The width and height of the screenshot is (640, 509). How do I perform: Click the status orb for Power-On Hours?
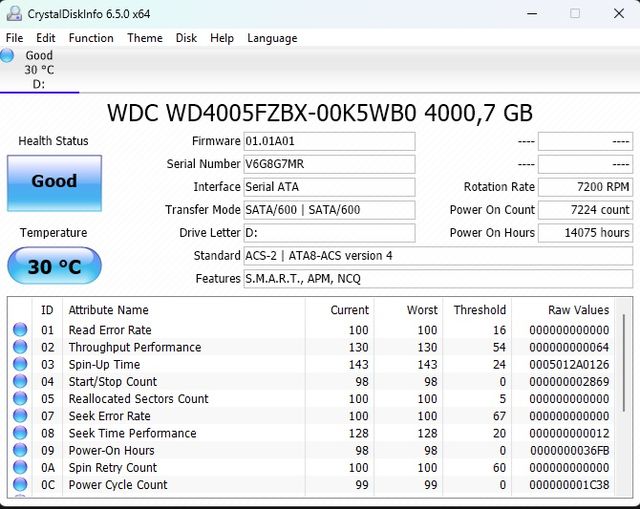[20, 449]
